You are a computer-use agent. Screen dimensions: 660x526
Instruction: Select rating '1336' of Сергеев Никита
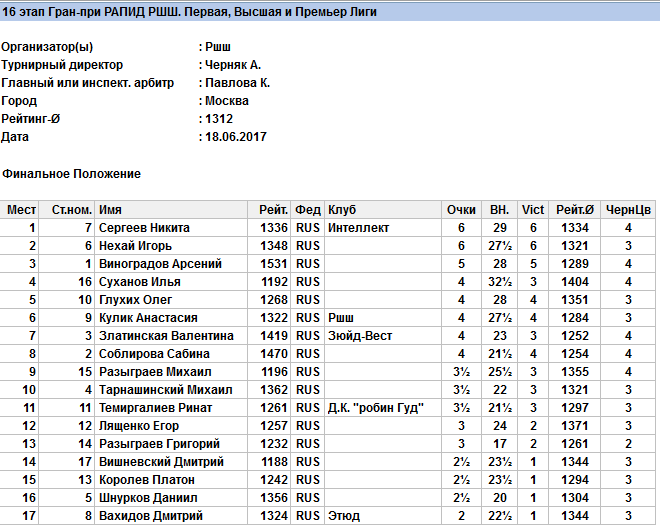click(274, 228)
